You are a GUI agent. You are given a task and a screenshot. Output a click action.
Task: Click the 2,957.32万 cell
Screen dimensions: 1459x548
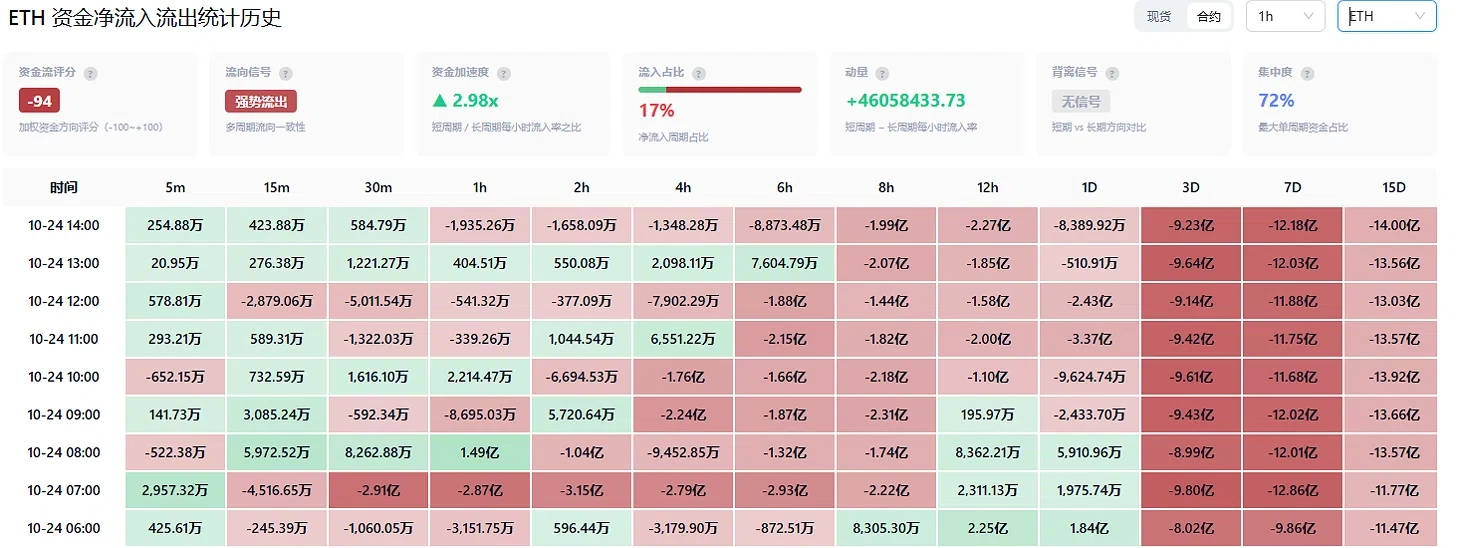click(x=175, y=490)
